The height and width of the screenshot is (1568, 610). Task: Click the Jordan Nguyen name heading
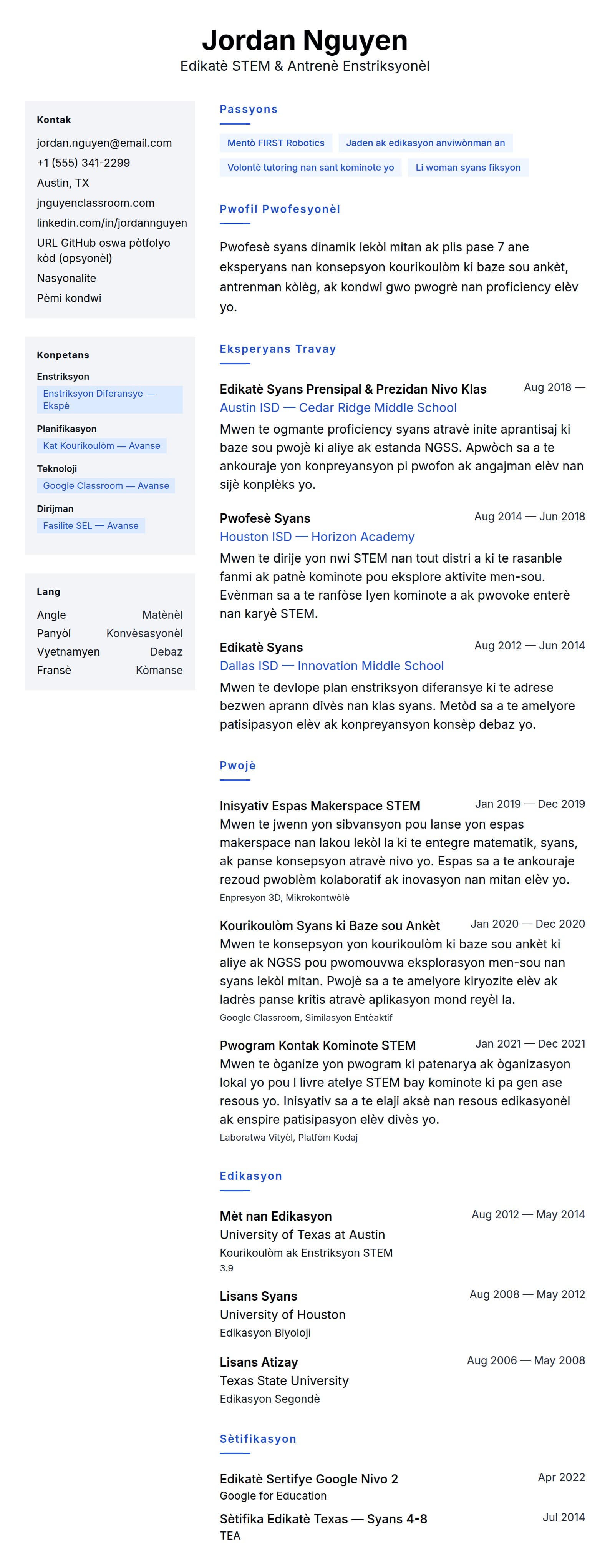coord(305,40)
